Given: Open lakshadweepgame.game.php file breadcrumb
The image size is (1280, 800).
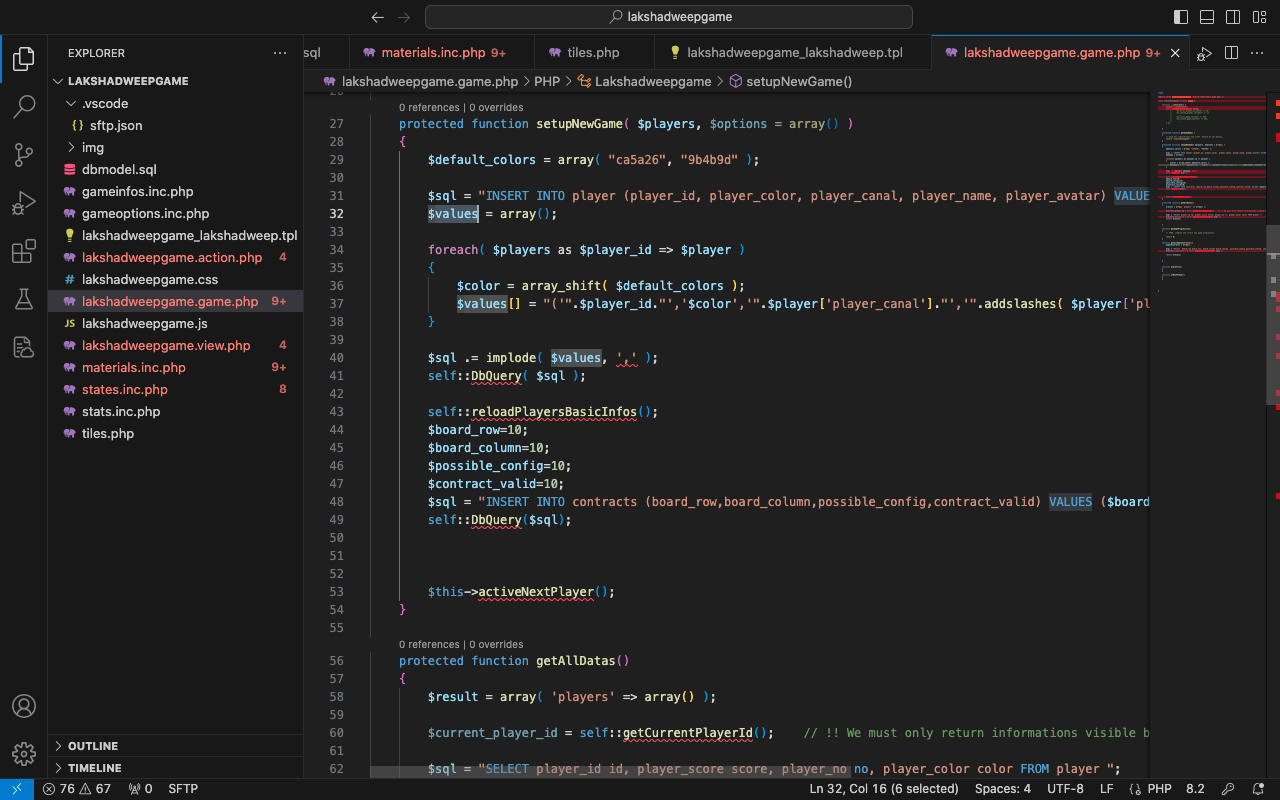Looking at the screenshot, I should click(420, 81).
